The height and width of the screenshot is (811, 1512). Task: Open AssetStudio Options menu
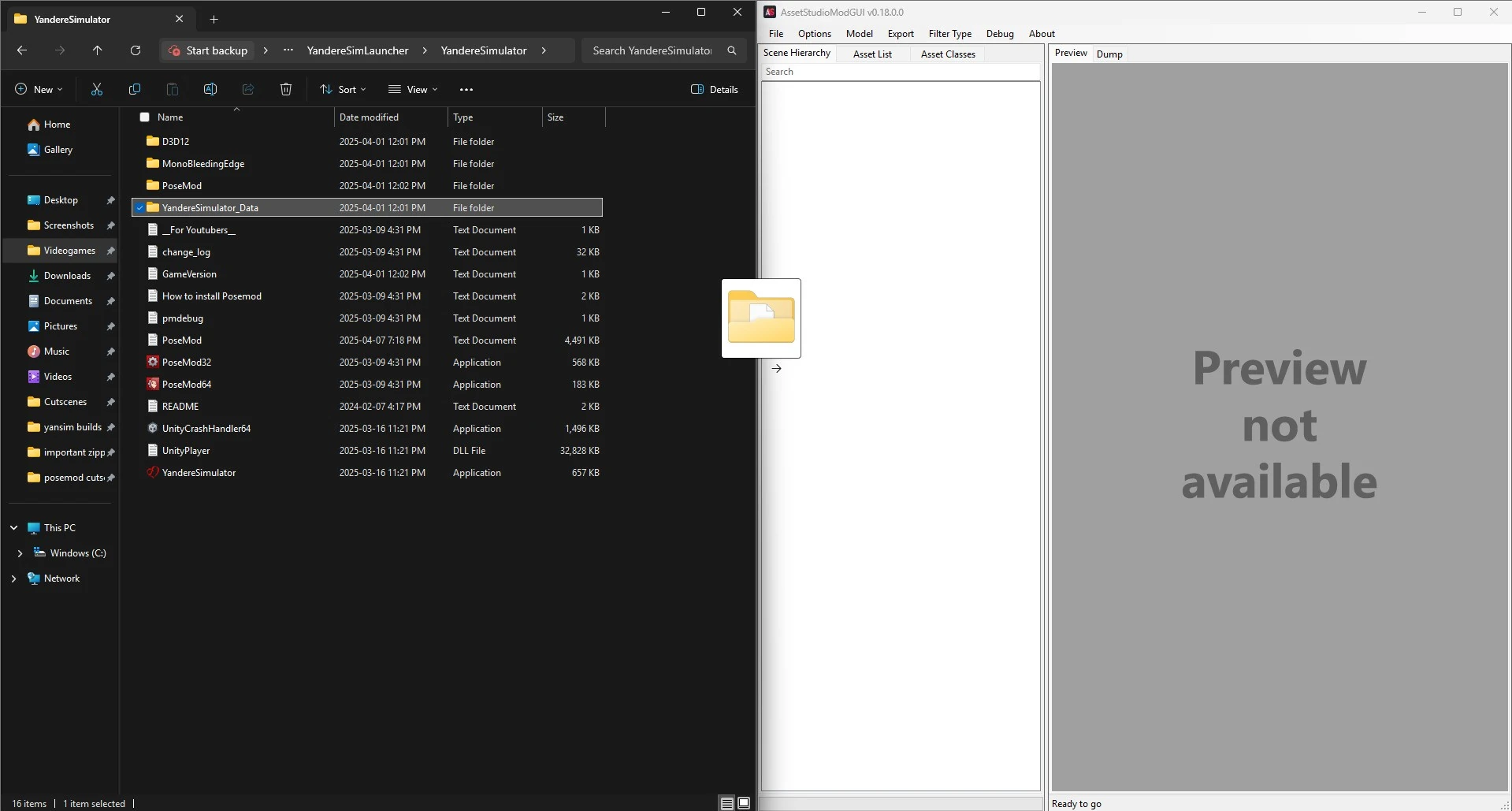coord(815,34)
